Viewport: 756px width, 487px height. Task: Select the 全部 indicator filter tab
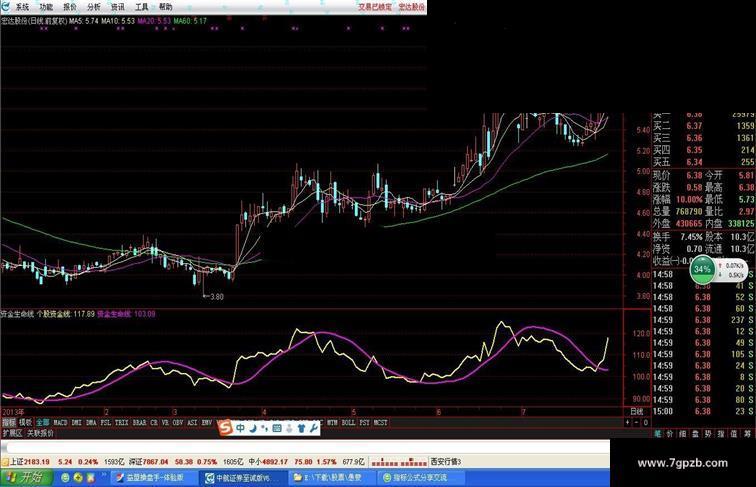pyautogui.click(x=42, y=422)
